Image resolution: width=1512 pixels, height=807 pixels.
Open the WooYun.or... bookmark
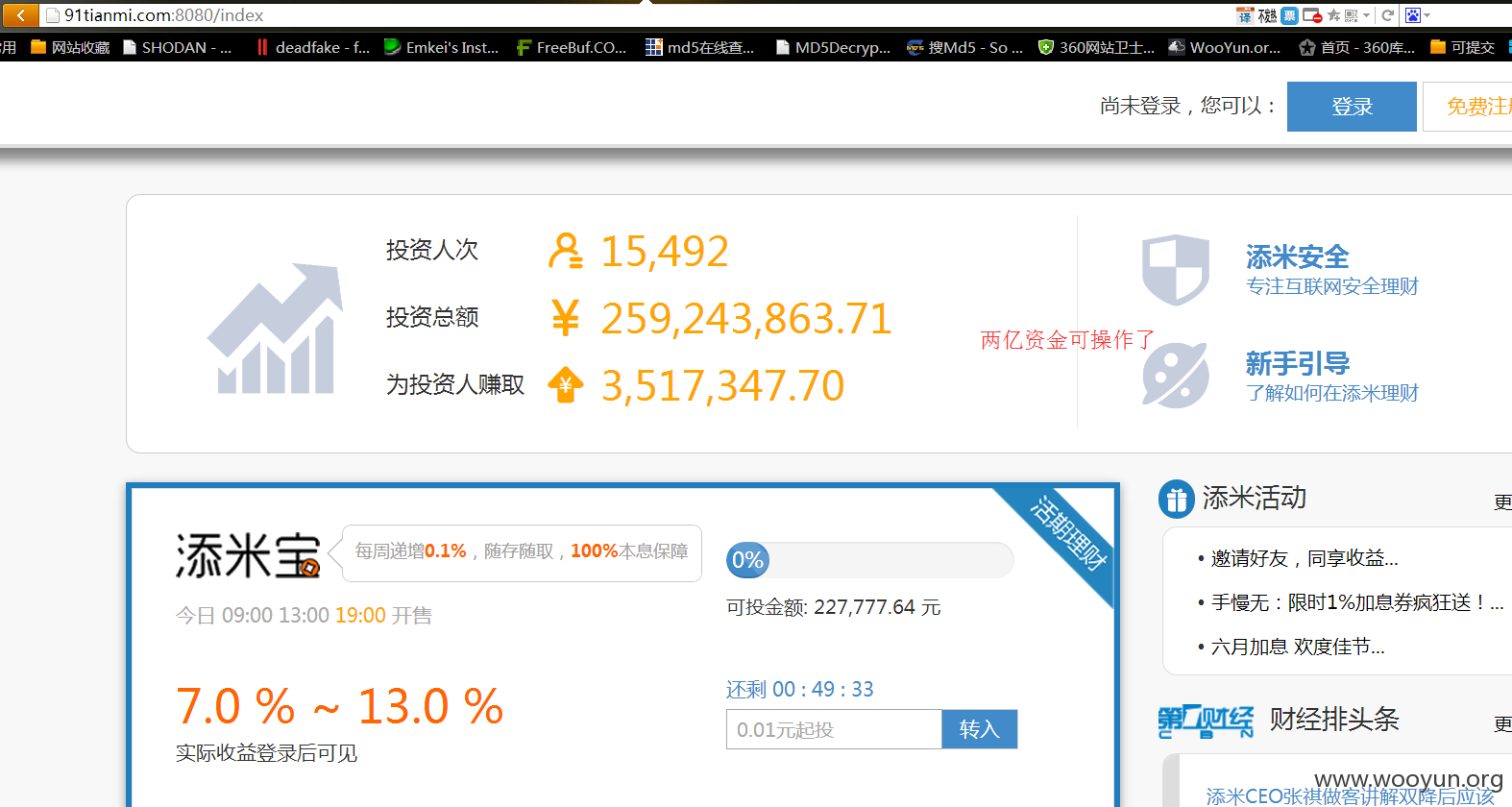[1225, 47]
